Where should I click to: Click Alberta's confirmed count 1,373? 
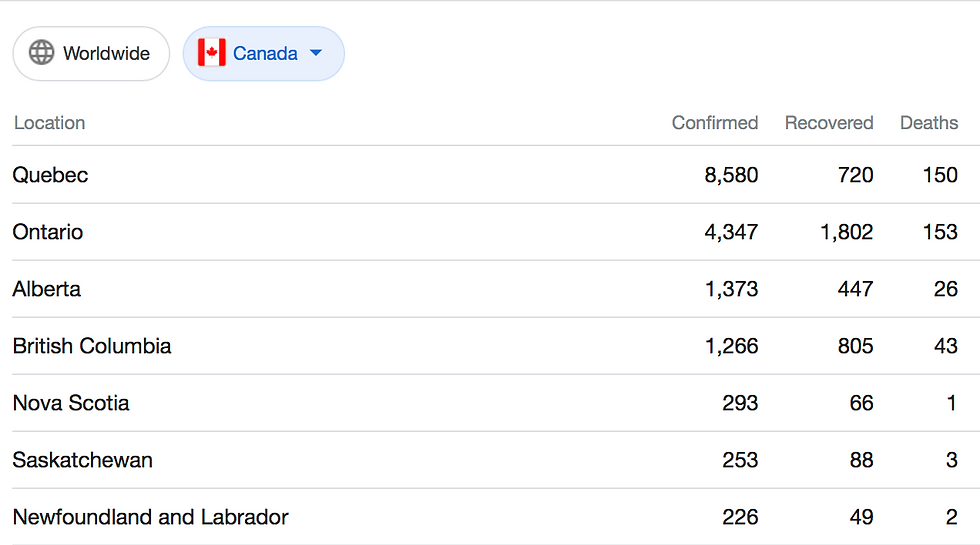[731, 289]
